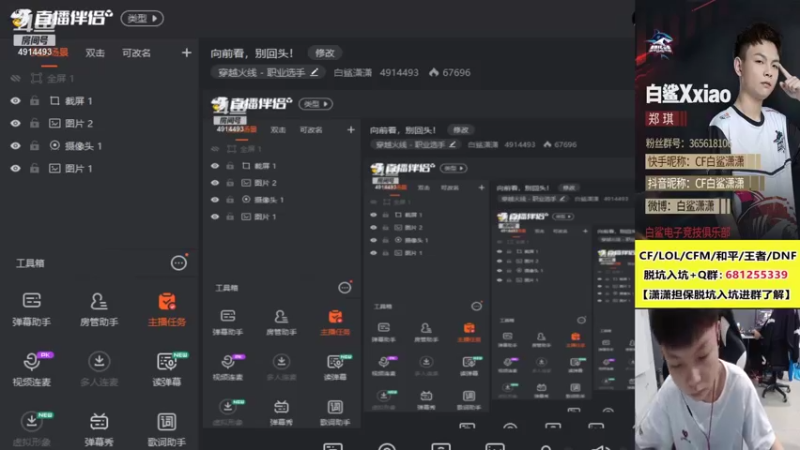Hide the 截屏 1 source with its eye icon
The image size is (800, 450).
tap(16, 101)
